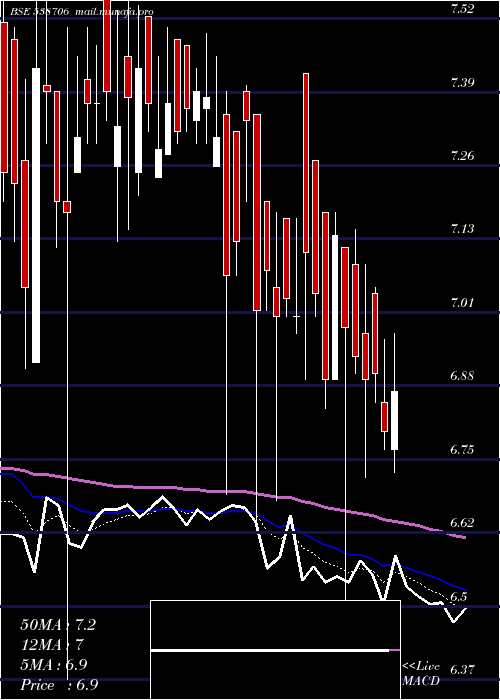Click the 50MA : 7.2 legend text
This screenshot has height=700, width=500.
pos(58,625)
